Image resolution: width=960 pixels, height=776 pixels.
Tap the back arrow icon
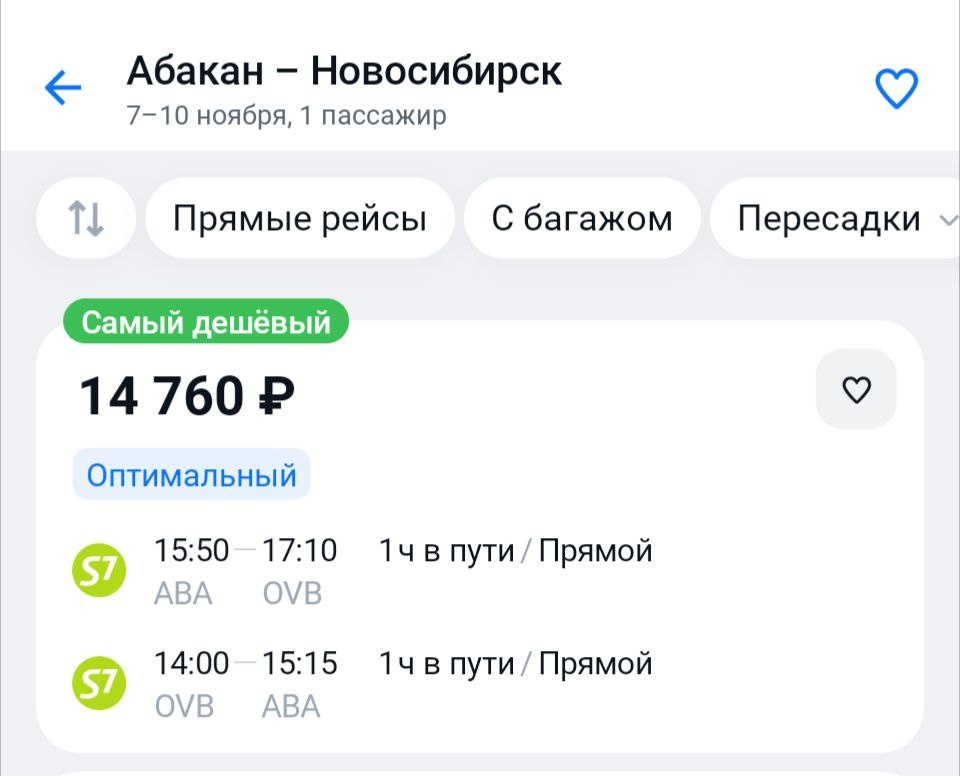click(62, 89)
